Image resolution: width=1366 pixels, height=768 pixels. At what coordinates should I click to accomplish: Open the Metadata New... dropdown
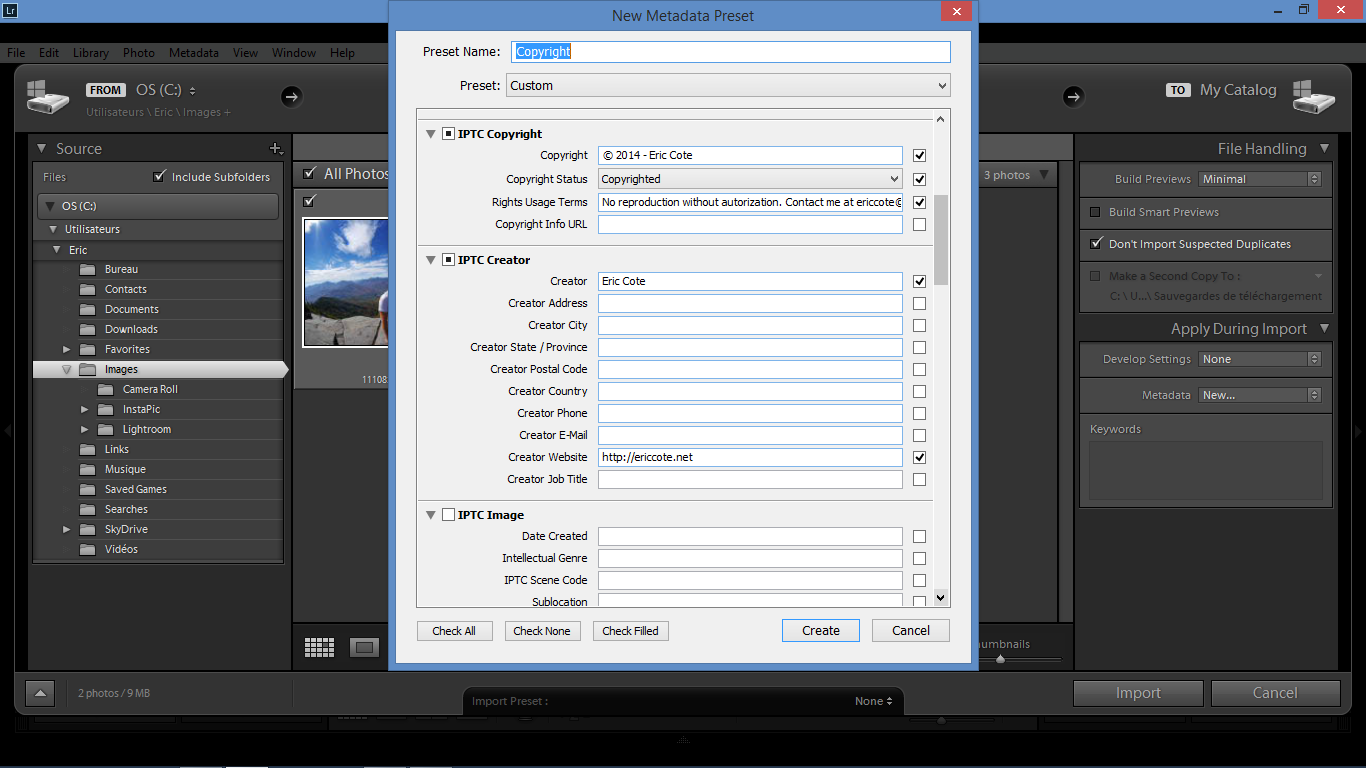[1260, 395]
